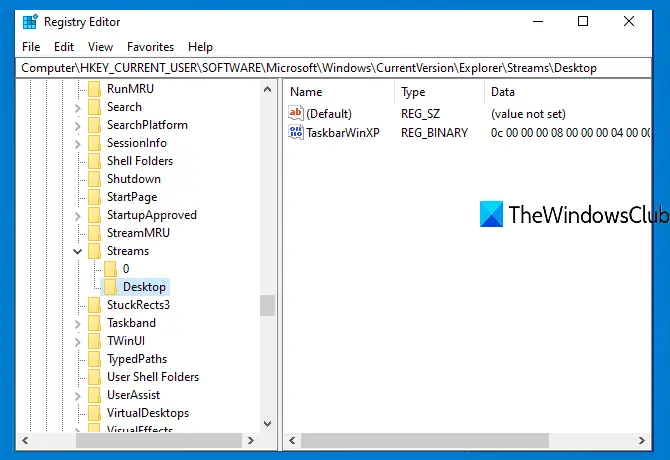Image resolution: width=670 pixels, height=460 pixels.
Task: Click the binary value icon beside TaskbarWinXP
Action: (296, 132)
